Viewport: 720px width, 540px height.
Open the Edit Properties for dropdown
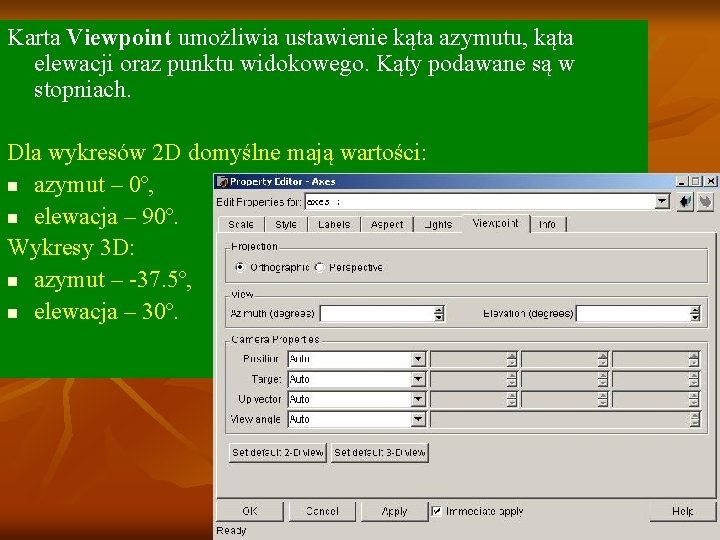(x=662, y=202)
